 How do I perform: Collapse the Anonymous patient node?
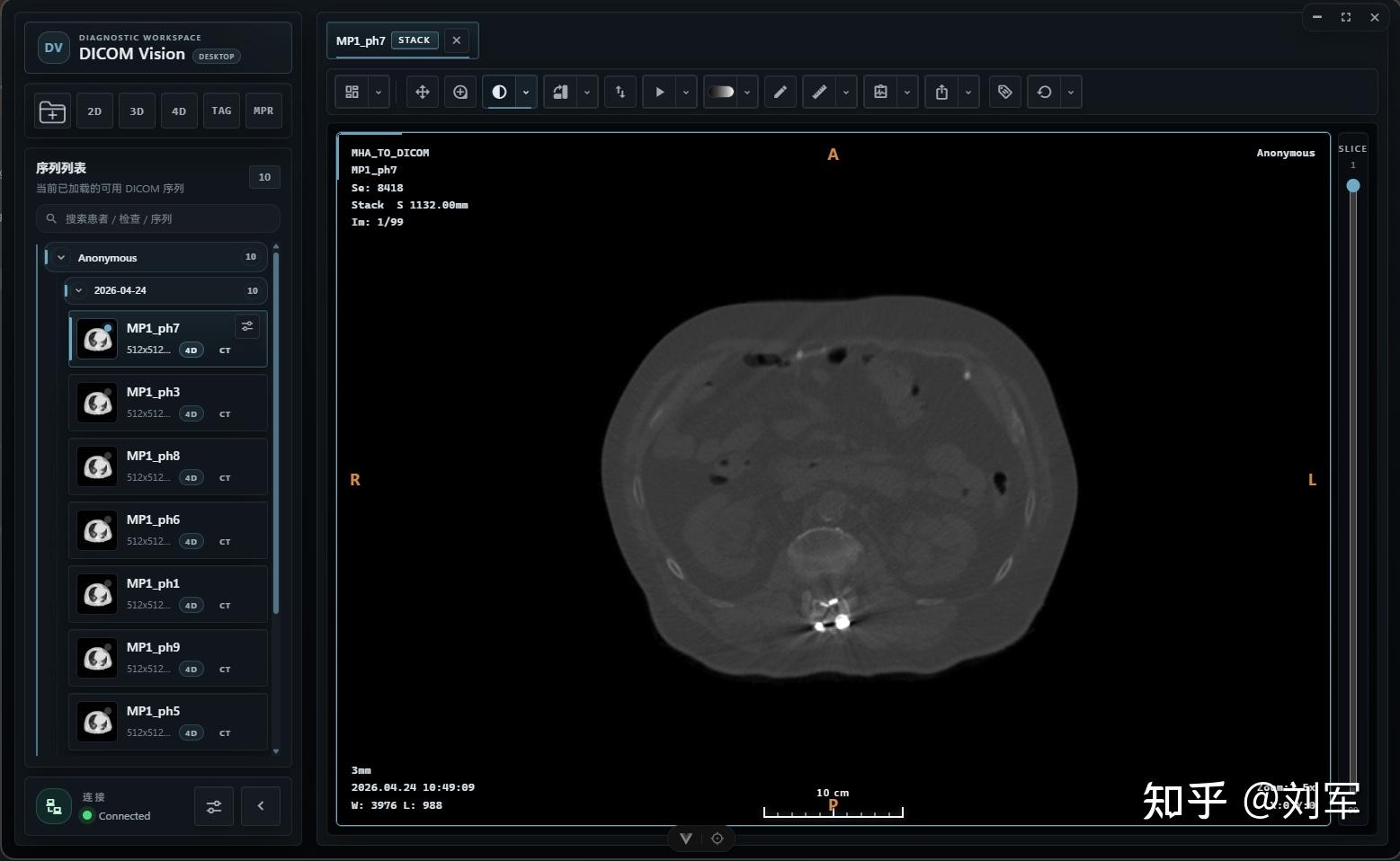[61, 258]
